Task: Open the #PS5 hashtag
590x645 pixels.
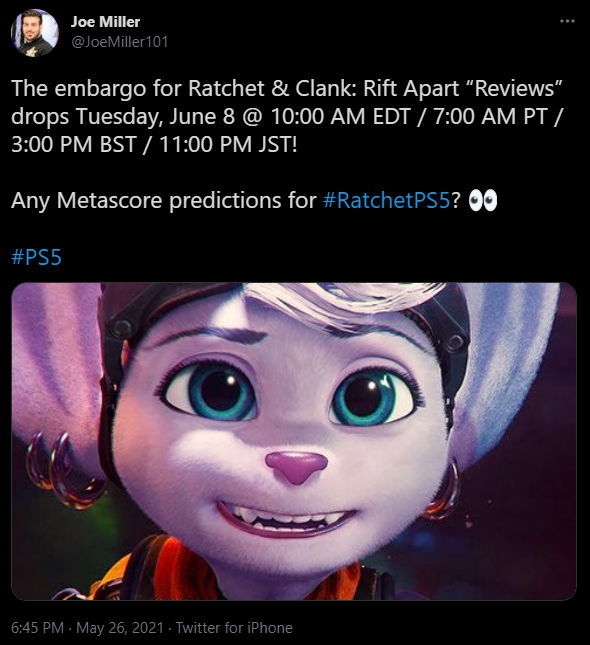Action: click(37, 257)
